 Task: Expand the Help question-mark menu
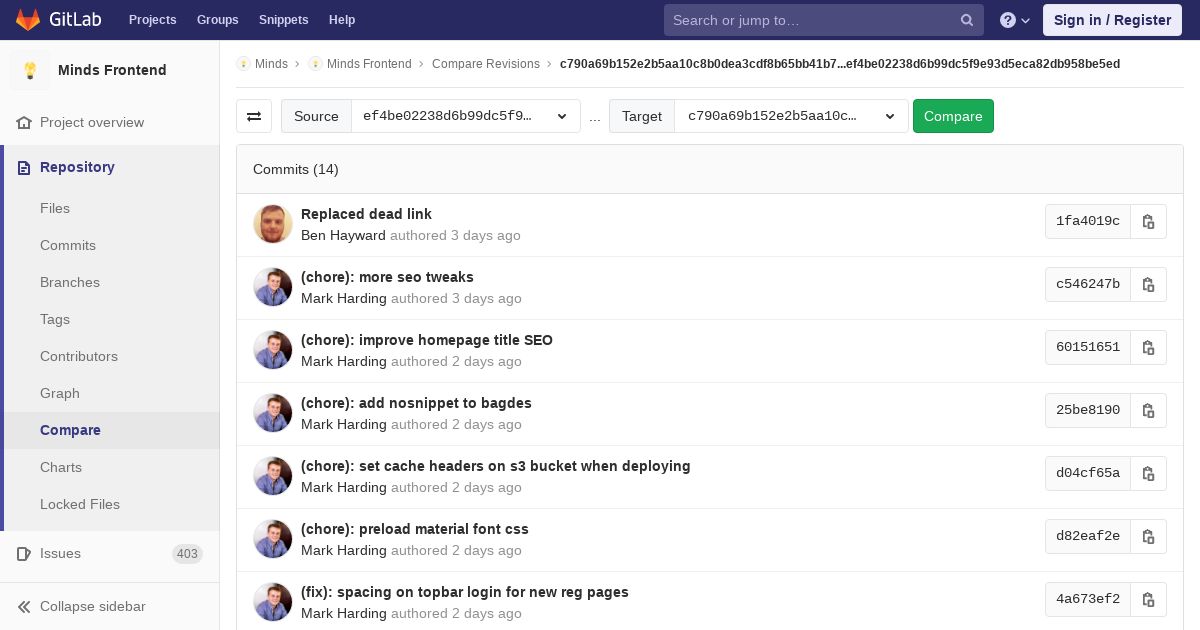click(1015, 20)
